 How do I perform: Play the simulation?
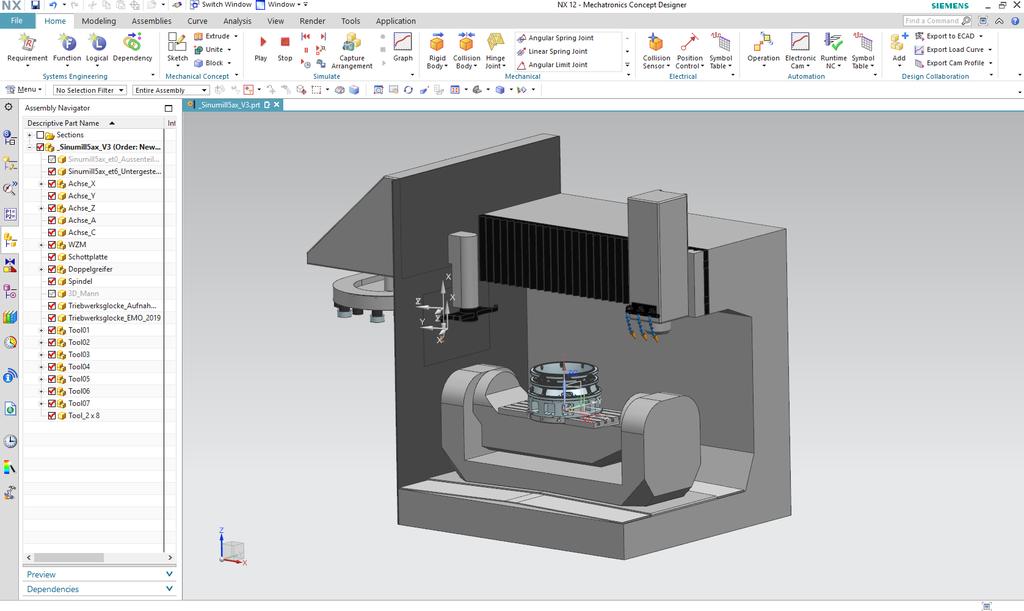point(261,48)
